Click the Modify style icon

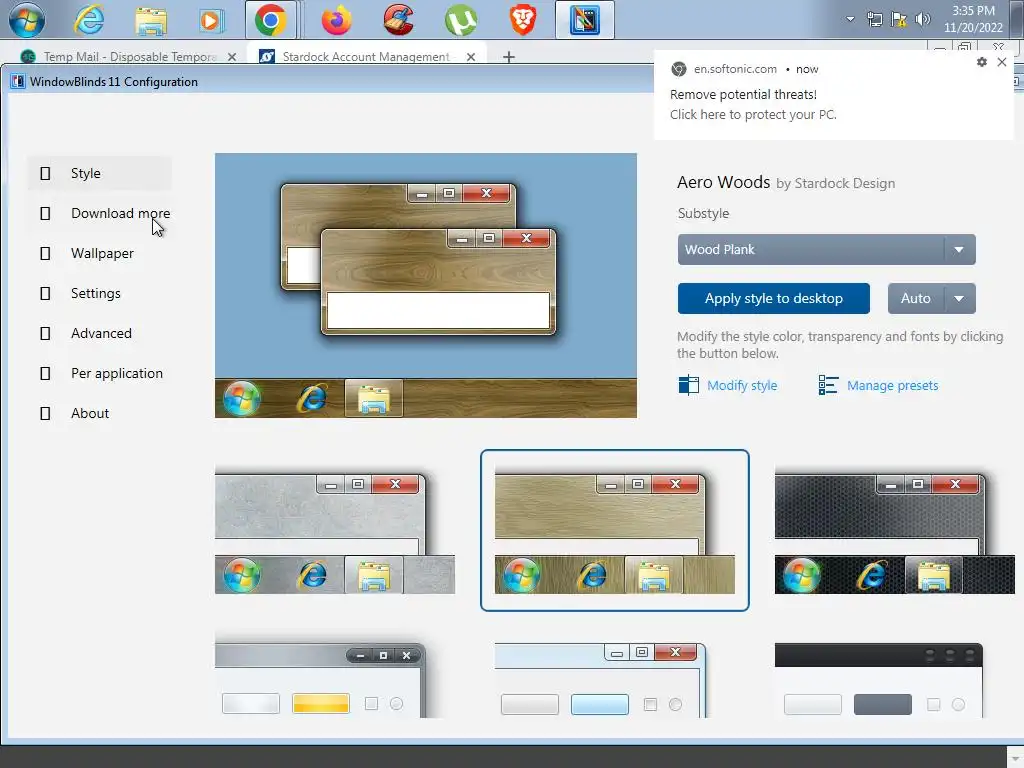point(688,385)
